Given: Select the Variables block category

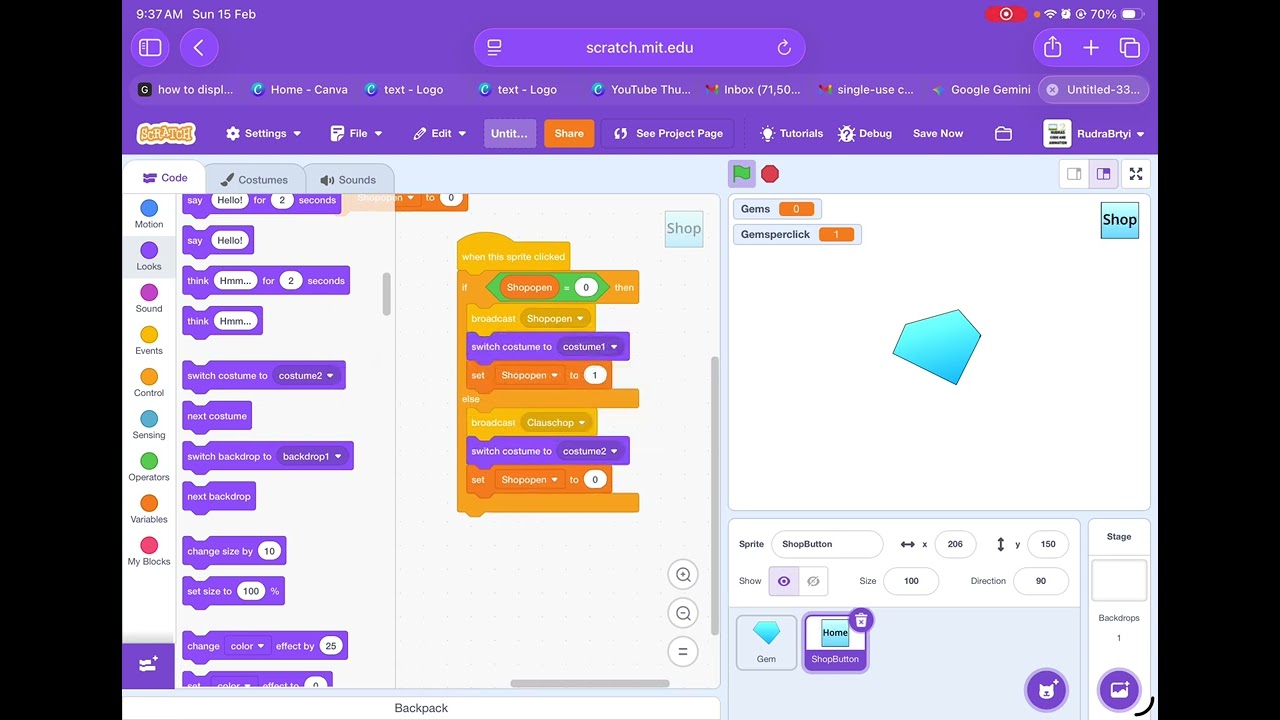Looking at the screenshot, I should click(x=149, y=508).
